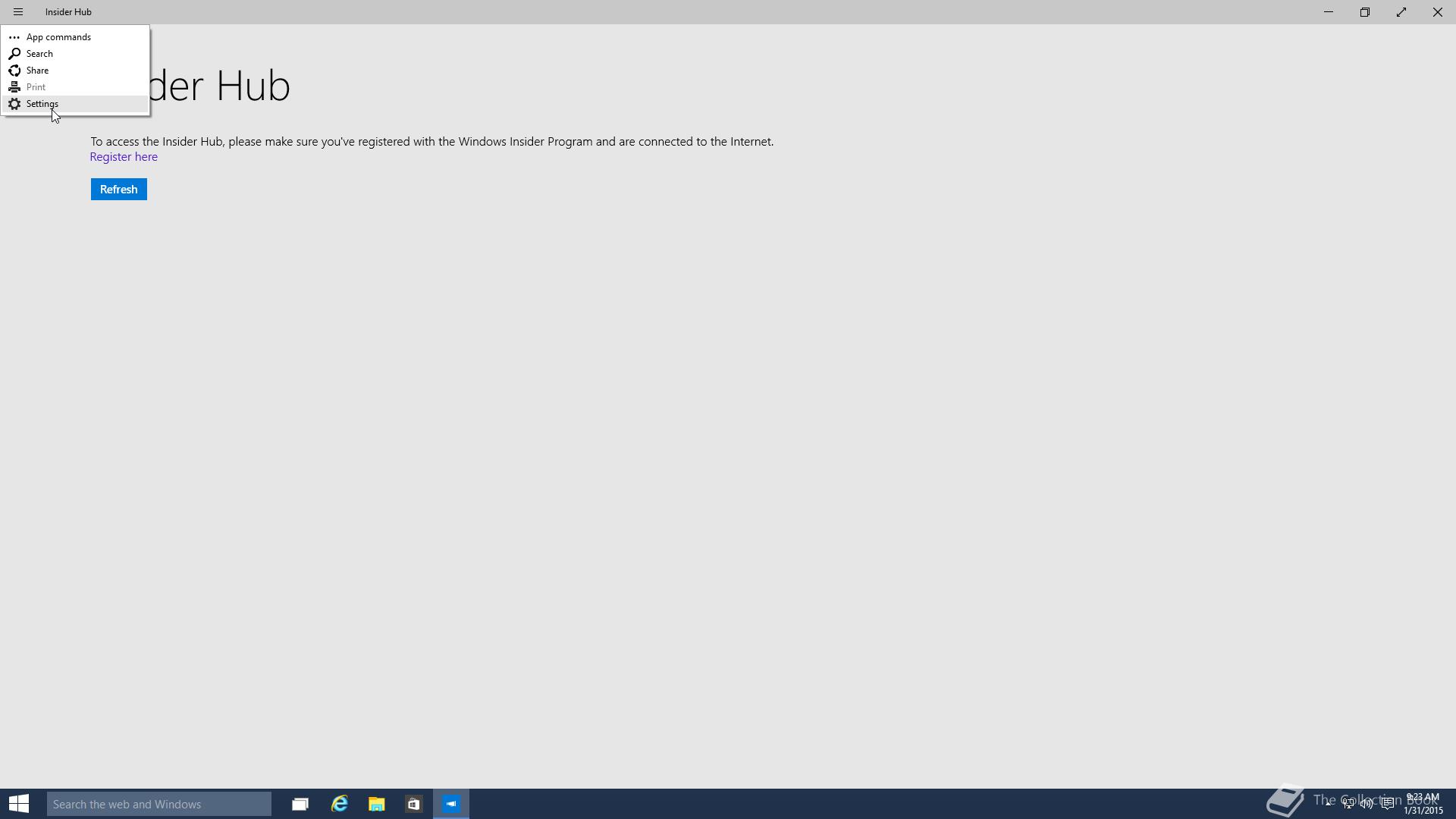1456x819 pixels.
Task: Click the Register here link
Action: tap(124, 157)
